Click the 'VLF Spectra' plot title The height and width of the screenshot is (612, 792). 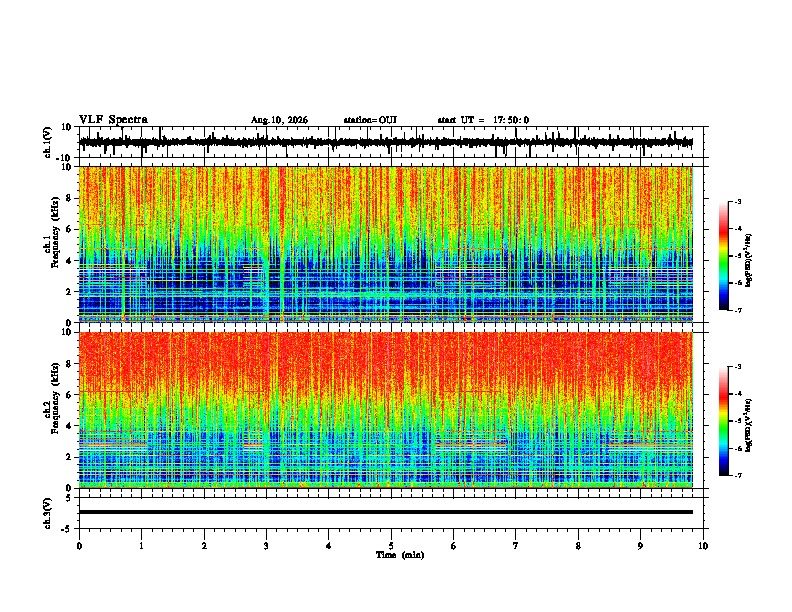[x=113, y=120]
